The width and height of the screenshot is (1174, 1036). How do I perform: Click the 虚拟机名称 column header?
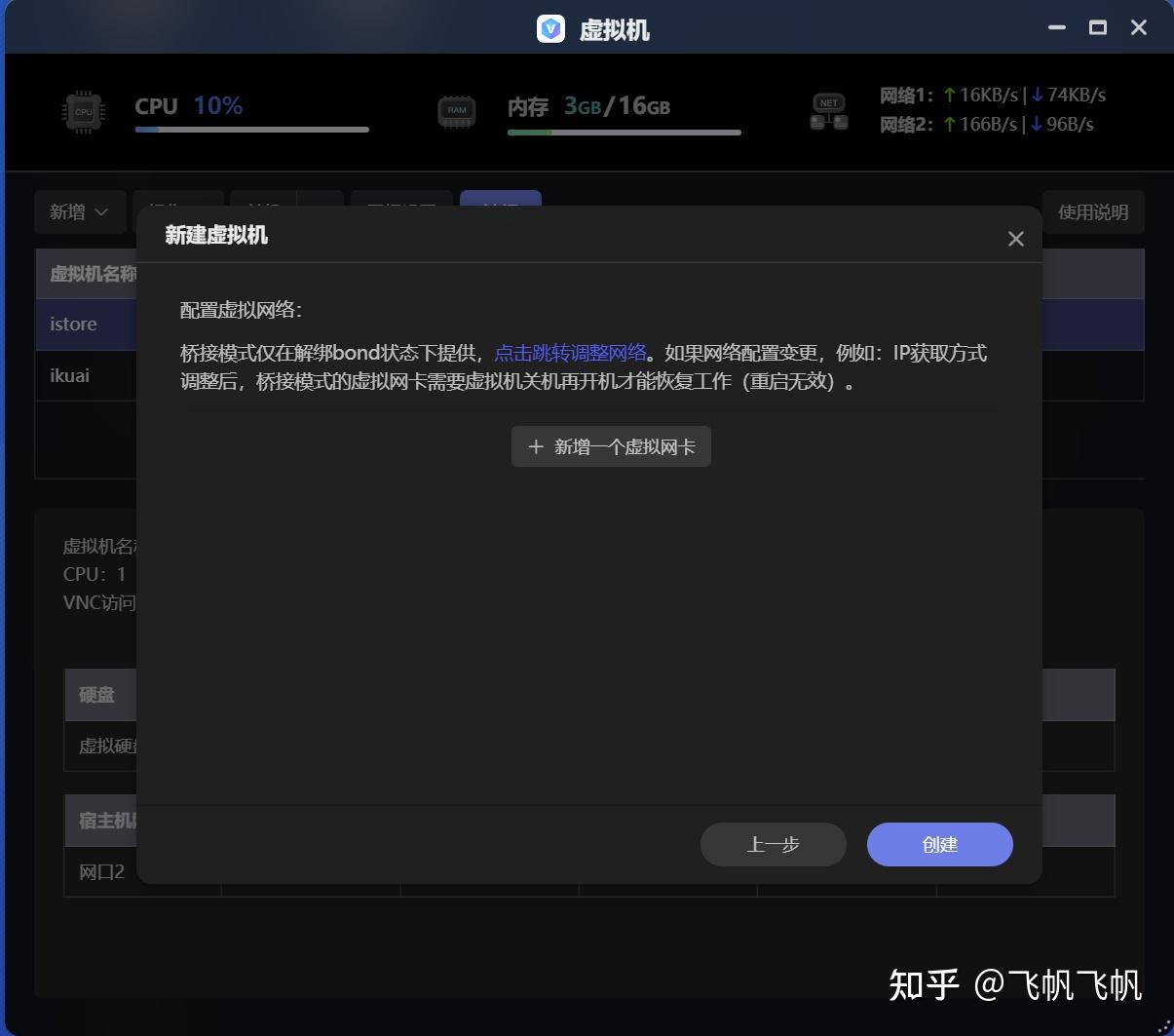click(93, 274)
